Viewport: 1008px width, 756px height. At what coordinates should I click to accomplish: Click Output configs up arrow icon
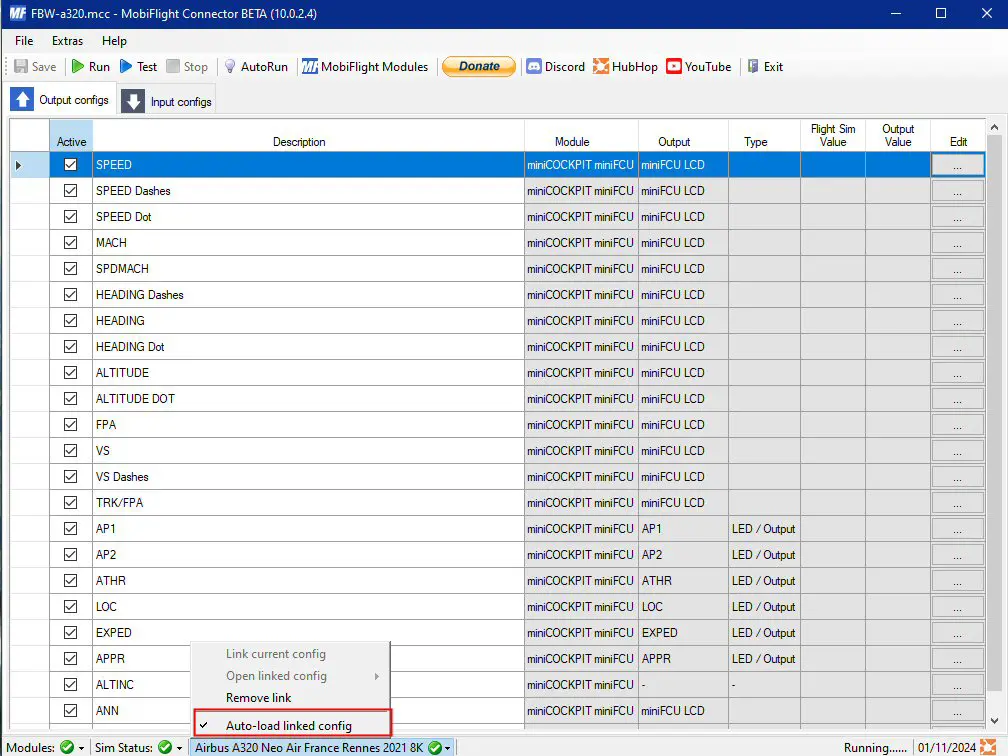22,100
